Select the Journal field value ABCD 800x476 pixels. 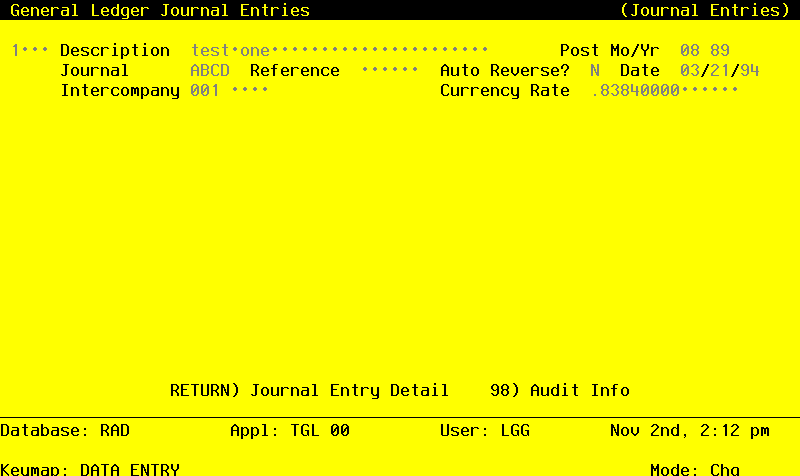210,70
